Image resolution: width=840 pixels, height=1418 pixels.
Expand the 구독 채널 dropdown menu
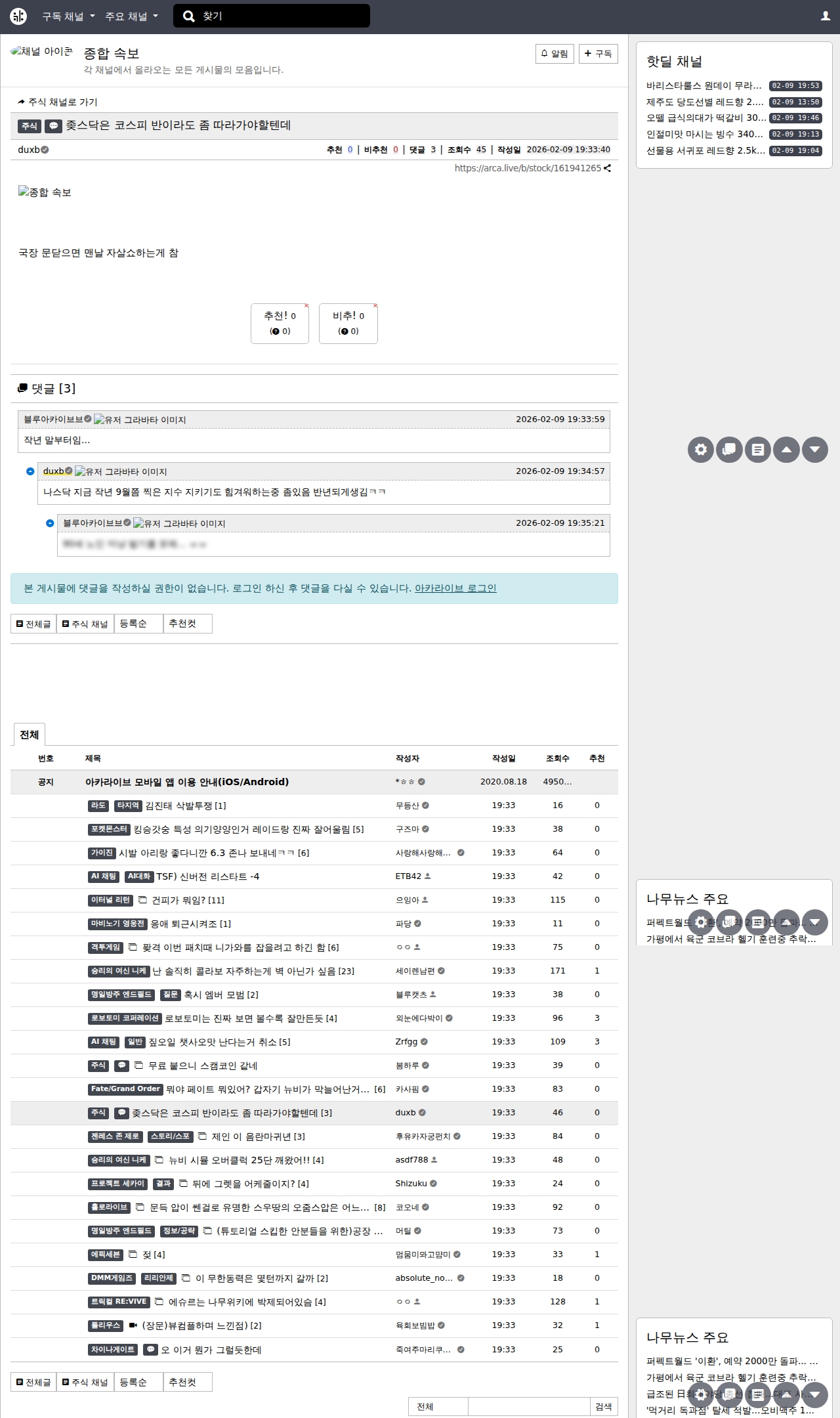[x=69, y=16]
